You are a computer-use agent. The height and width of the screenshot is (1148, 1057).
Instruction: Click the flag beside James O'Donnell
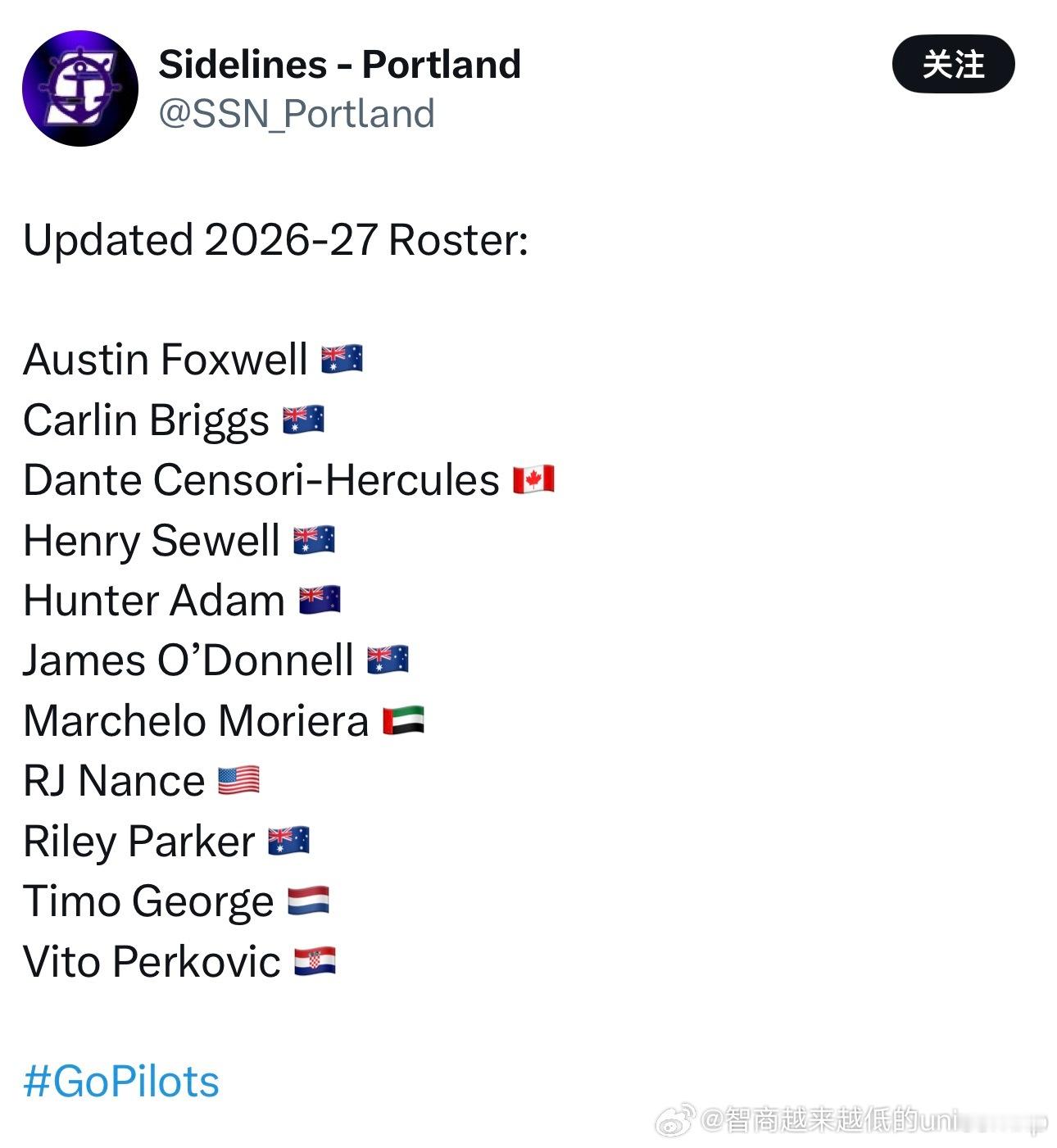click(x=388, y=660)
